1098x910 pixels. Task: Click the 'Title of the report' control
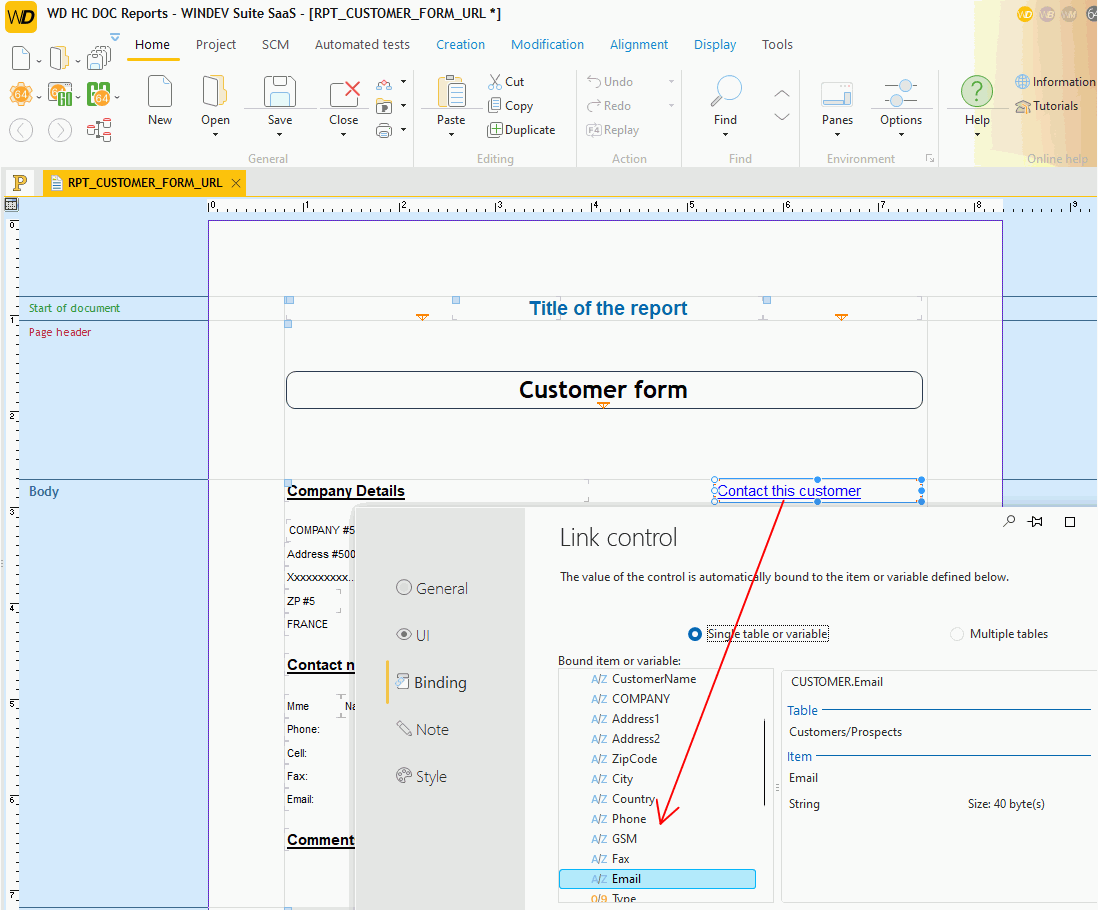click(x=608, y=309)
